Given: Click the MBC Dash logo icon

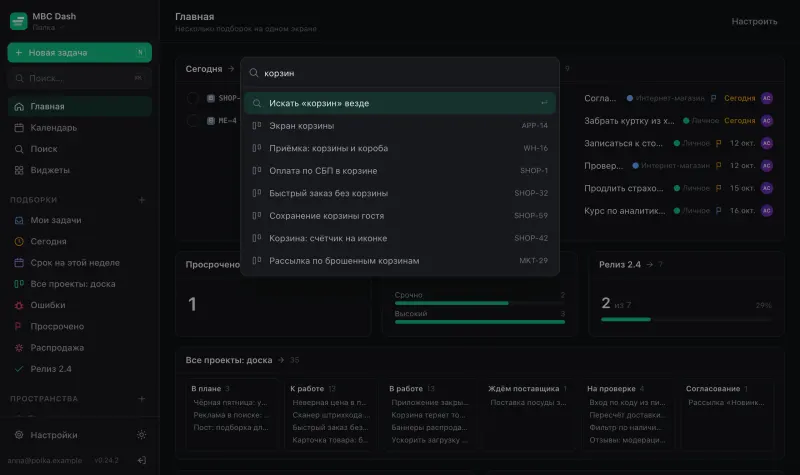Looking at the screenshot, I should click(18, 21).
